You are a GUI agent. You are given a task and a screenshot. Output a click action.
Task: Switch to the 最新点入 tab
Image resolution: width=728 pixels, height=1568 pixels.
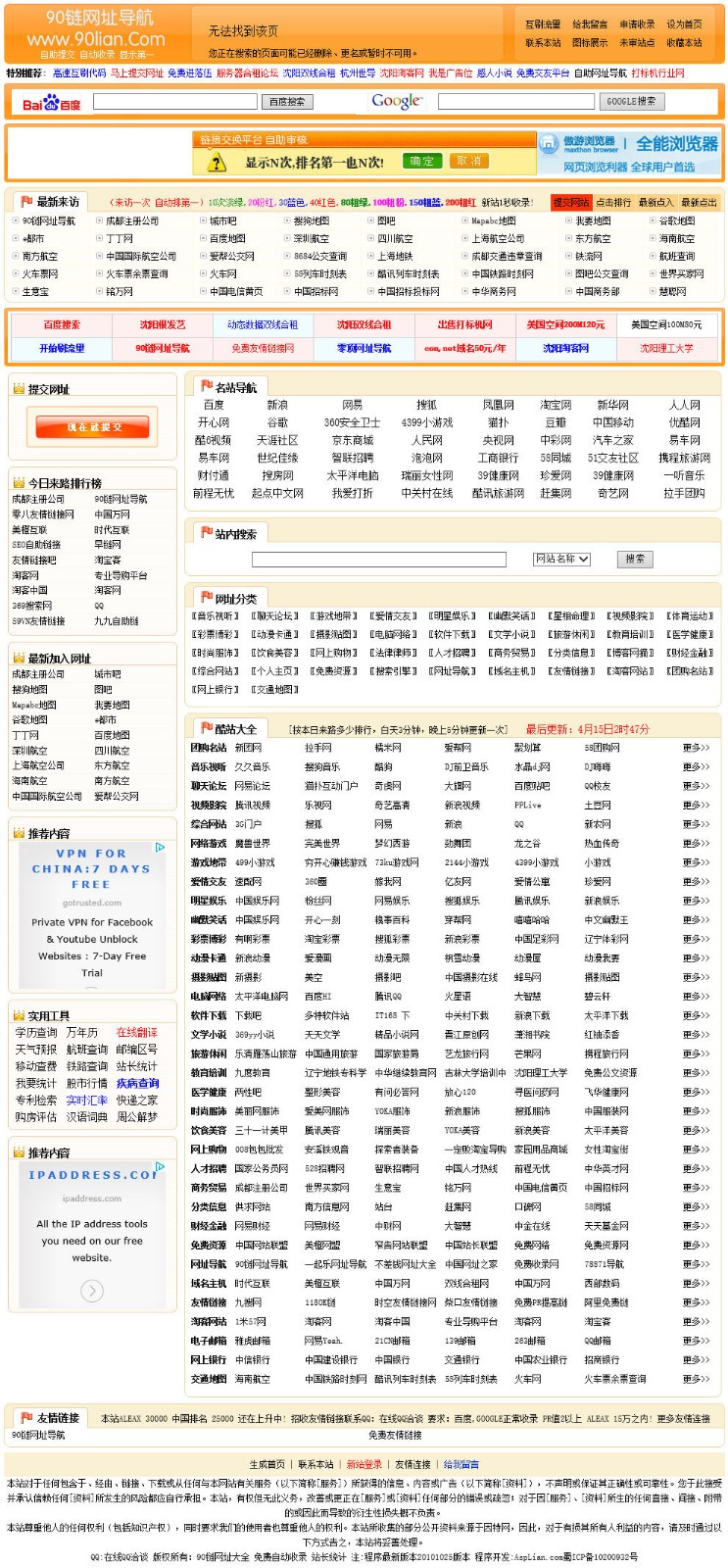655,203
